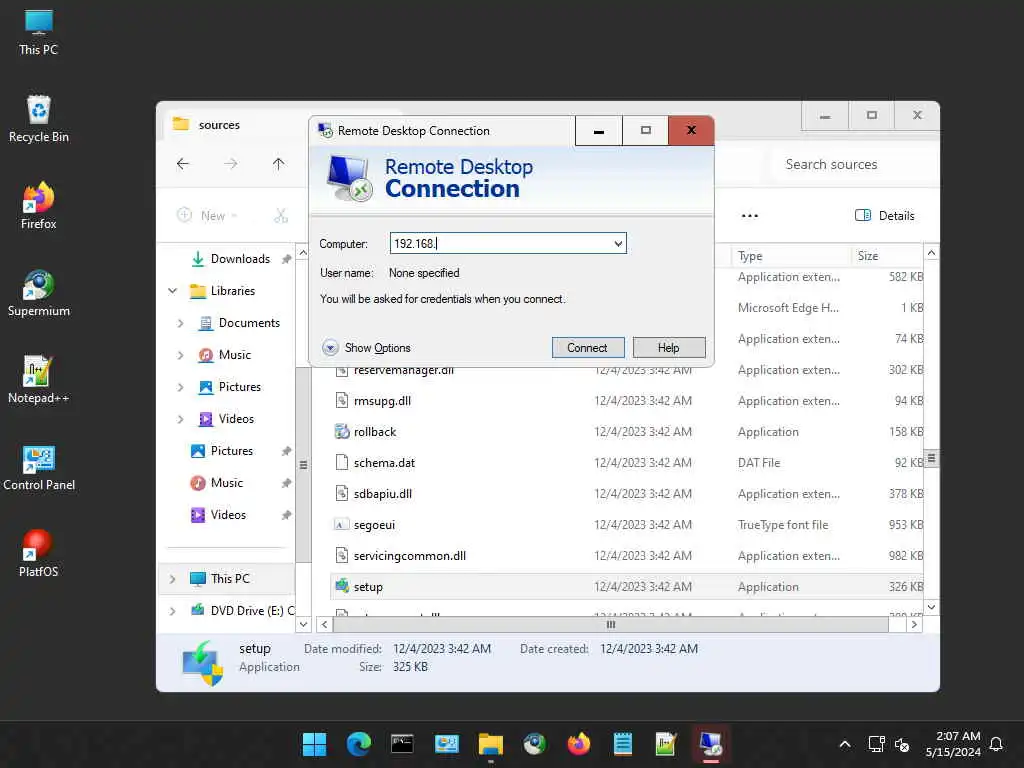Toggle the Details pane button
This screenshot has height=768, width=1024.
(884, 216)
